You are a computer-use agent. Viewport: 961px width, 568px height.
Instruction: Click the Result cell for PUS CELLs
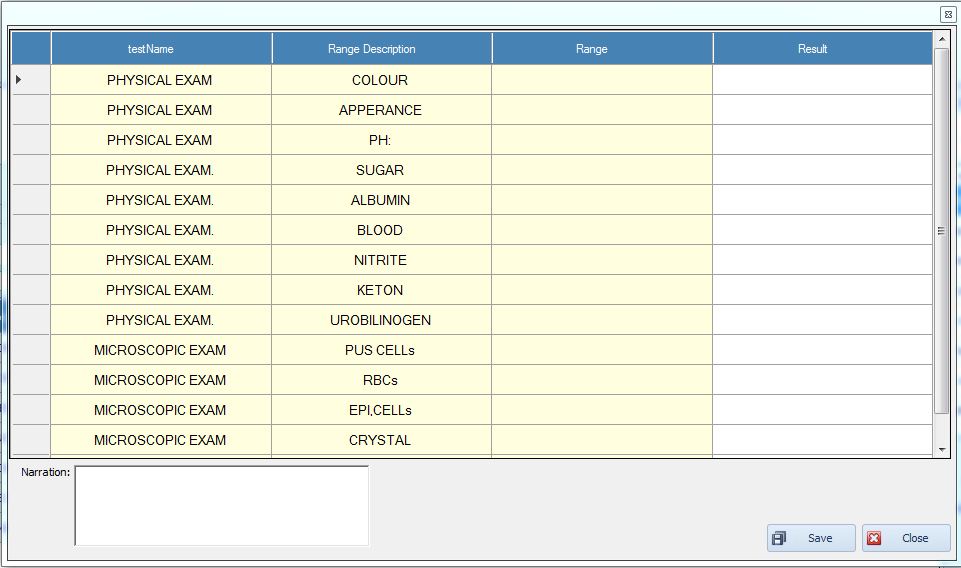[x=822, y=350]
